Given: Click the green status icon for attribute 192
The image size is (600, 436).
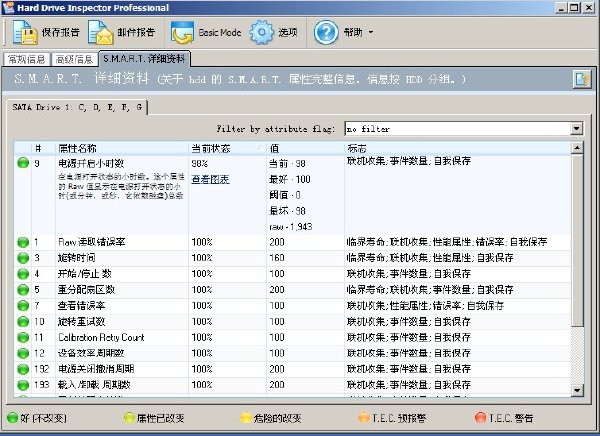Looking at the screenshot, I should pos(23,369).
